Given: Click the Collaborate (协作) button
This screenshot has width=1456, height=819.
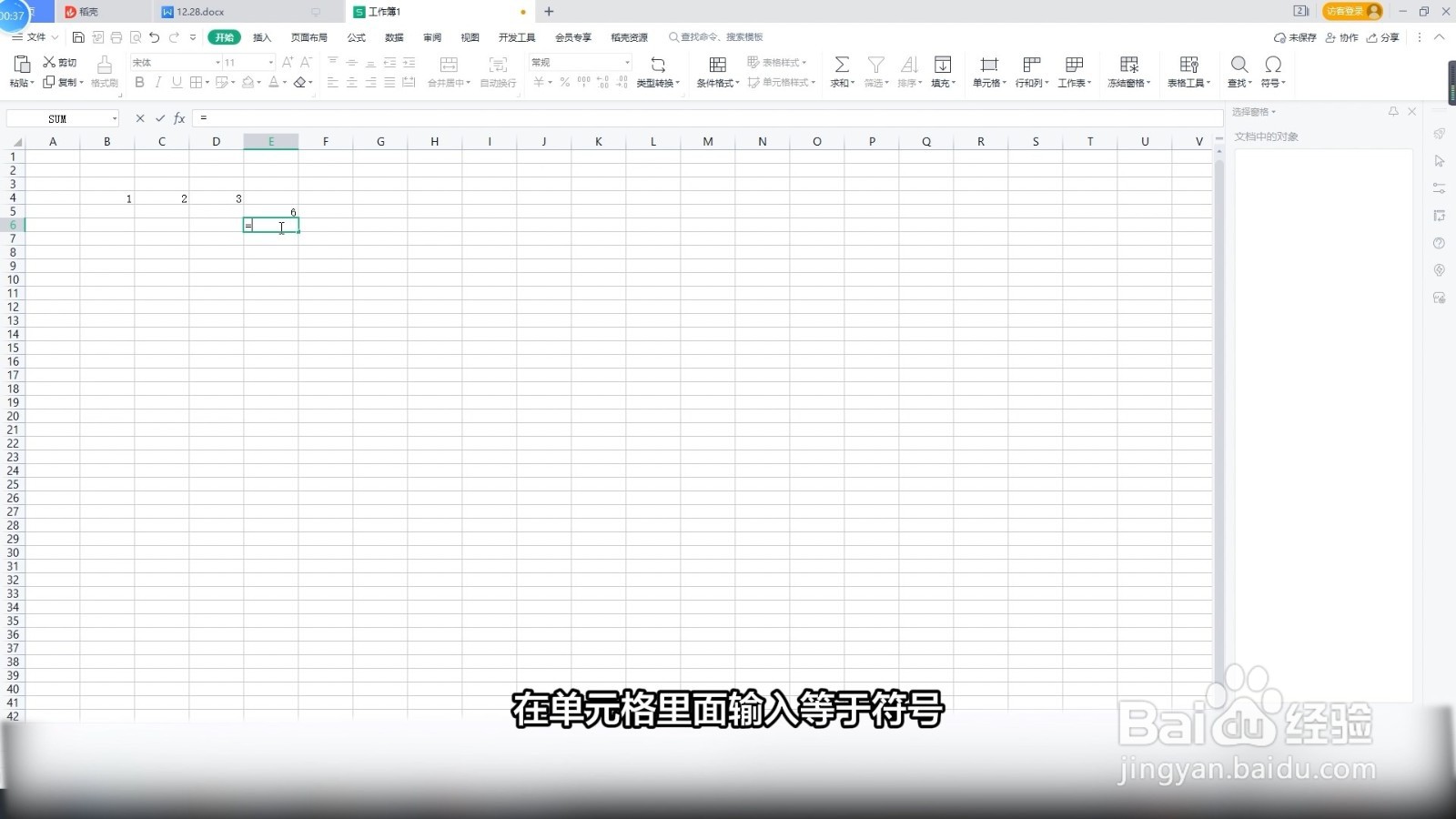Looking at the screenshot, I should 1342,37.
